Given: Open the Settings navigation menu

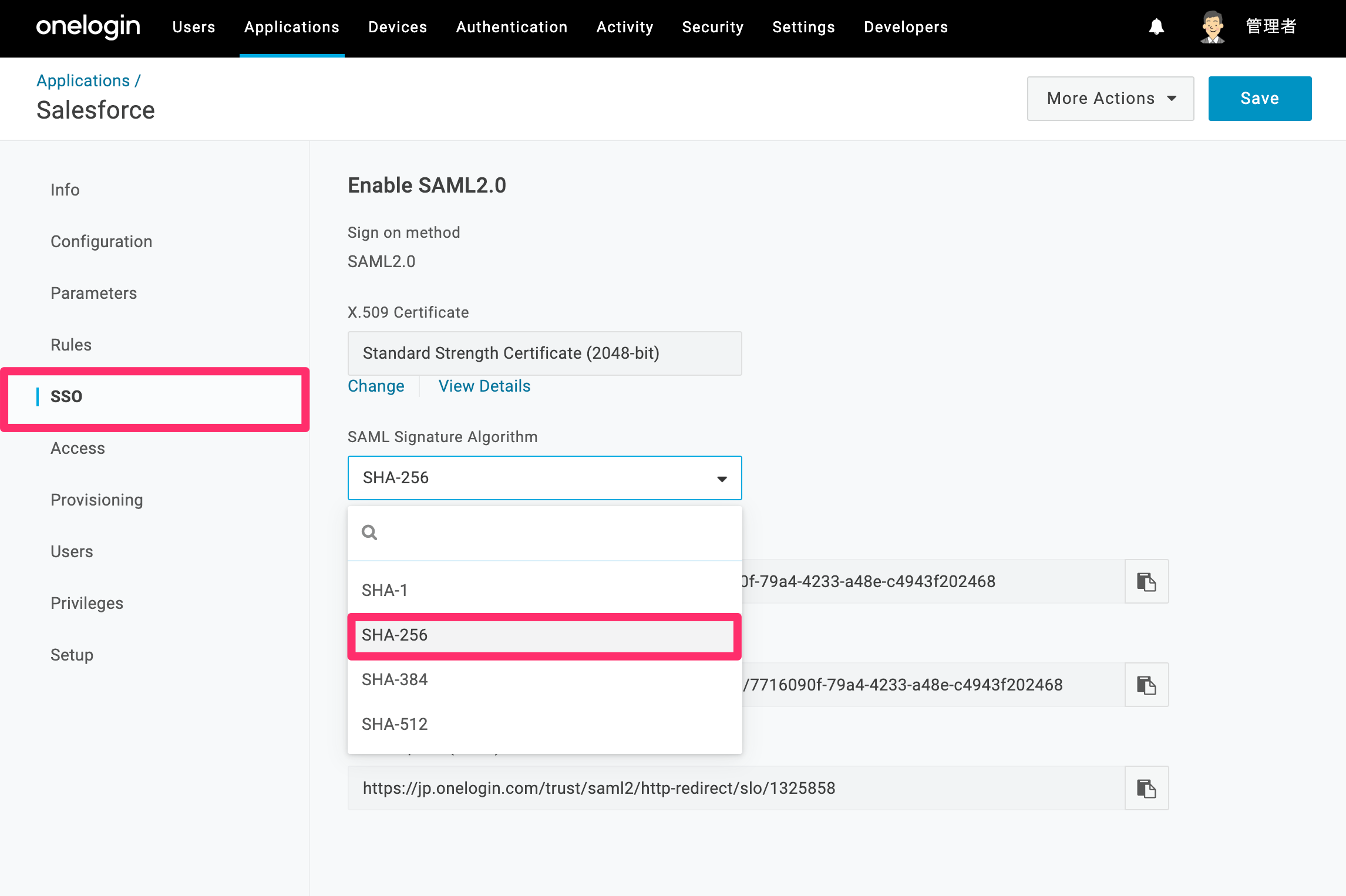Looking at the screenshot, I should pyautogui.click(x=803, y=27).
